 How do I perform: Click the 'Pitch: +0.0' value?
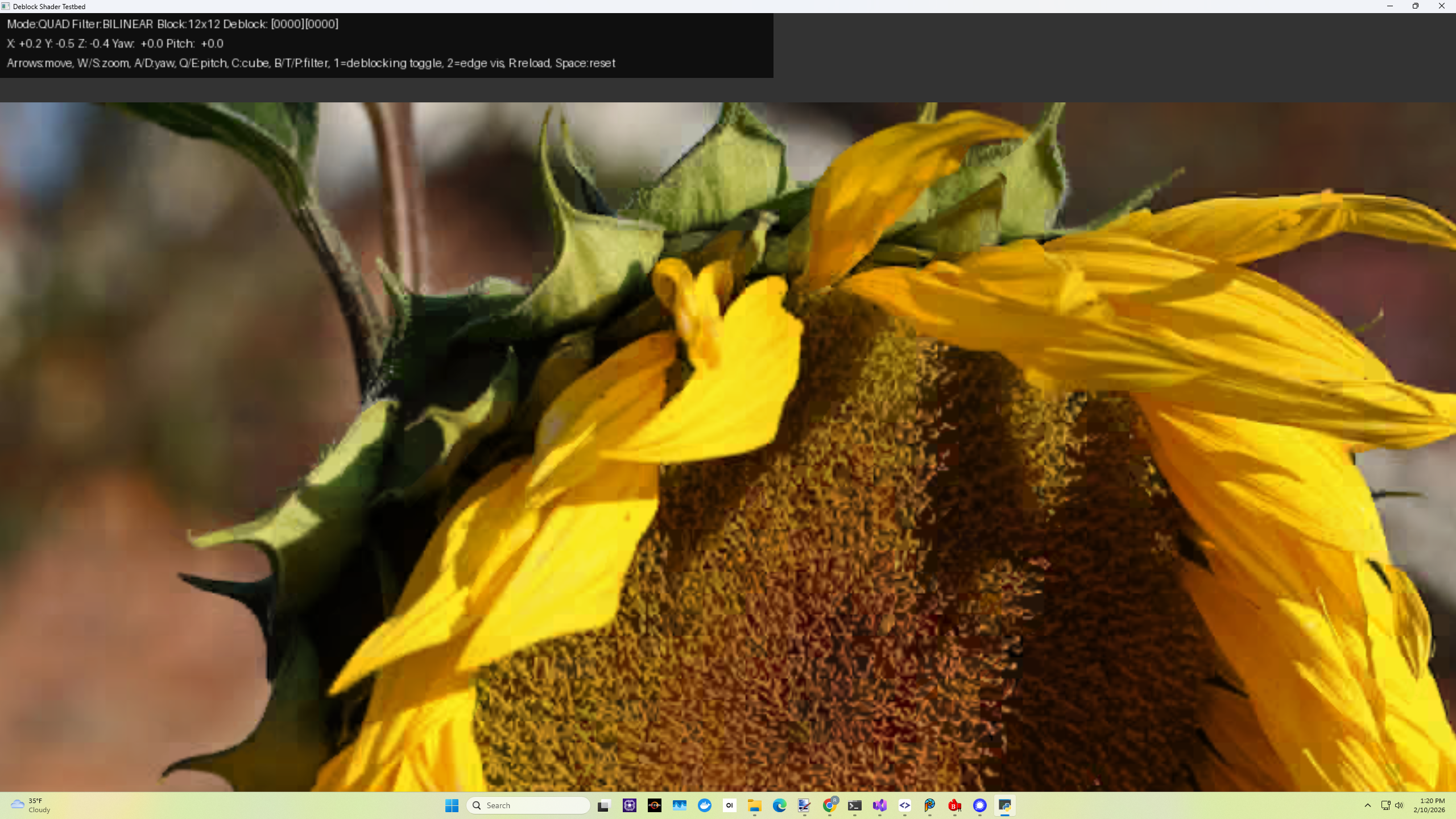coord(195,44)
